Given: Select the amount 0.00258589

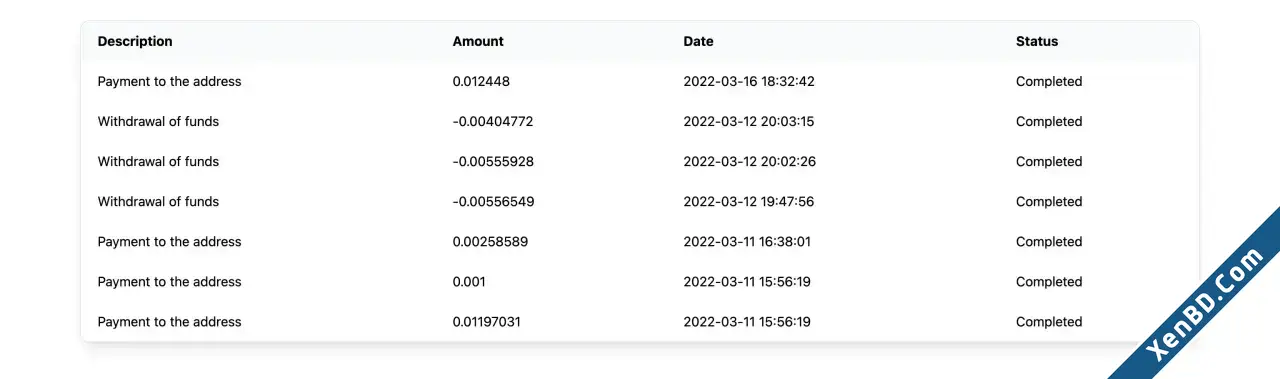Looking at the screenshot, I should coord(491,242).
